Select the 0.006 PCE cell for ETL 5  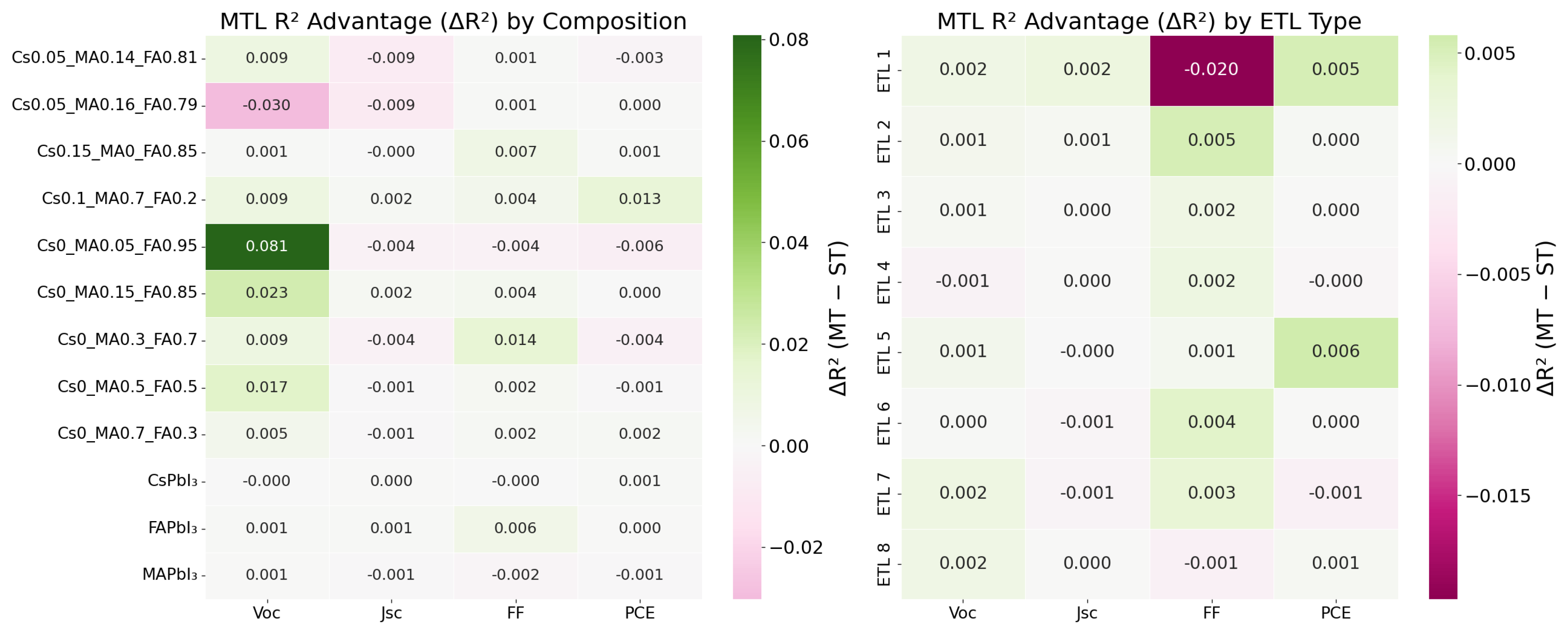pos(1336,352)
